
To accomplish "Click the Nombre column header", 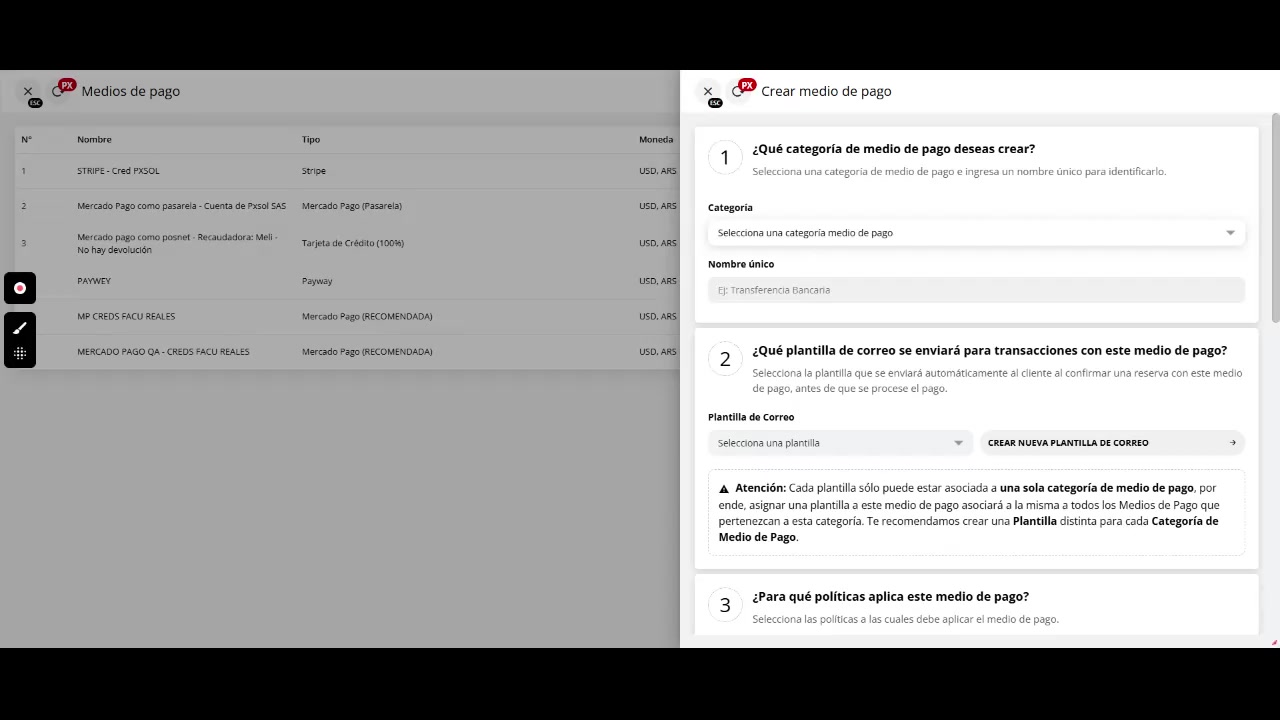I will tap(94, 139).
